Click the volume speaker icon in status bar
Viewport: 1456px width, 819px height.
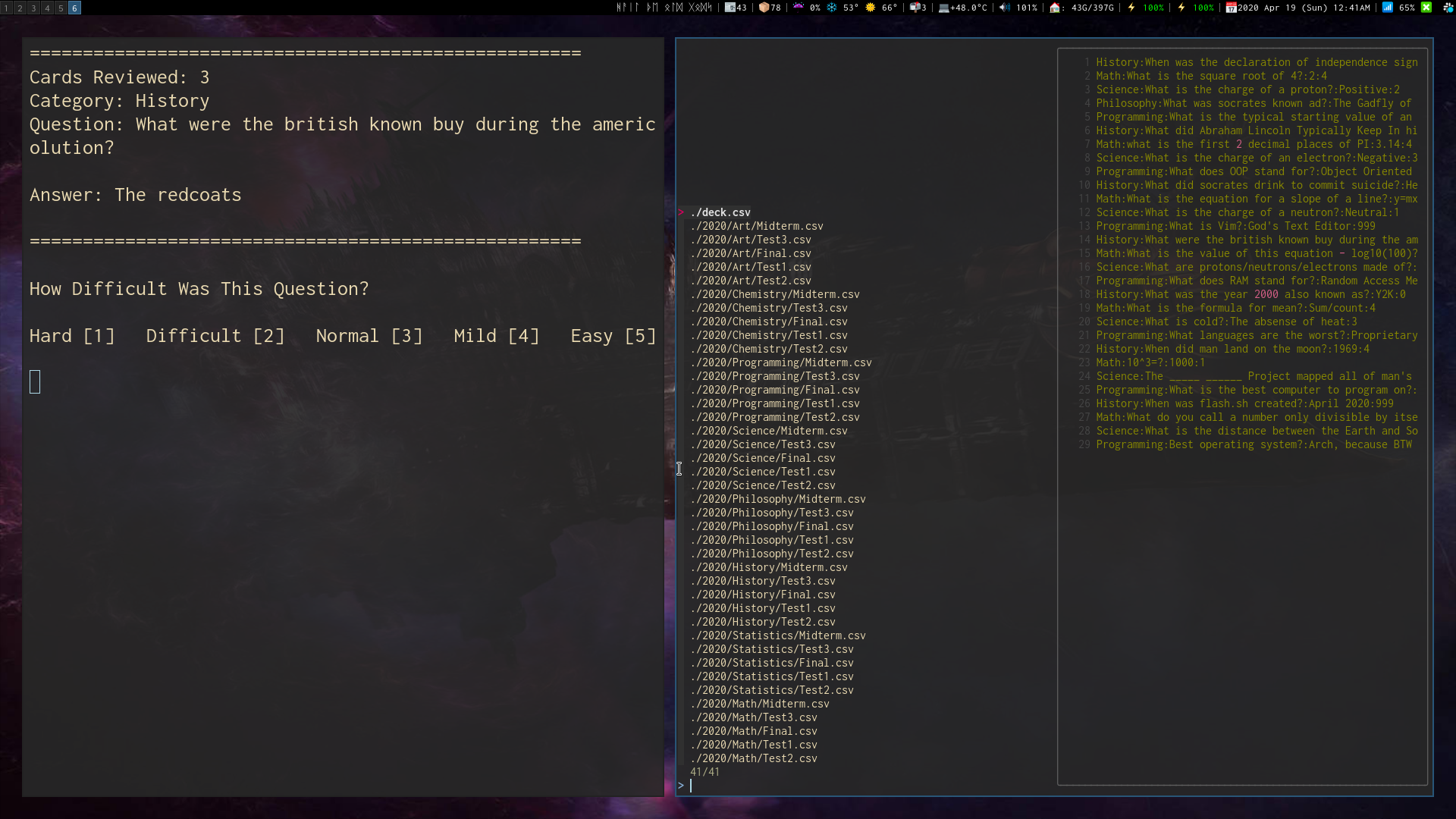(1005, 8)
